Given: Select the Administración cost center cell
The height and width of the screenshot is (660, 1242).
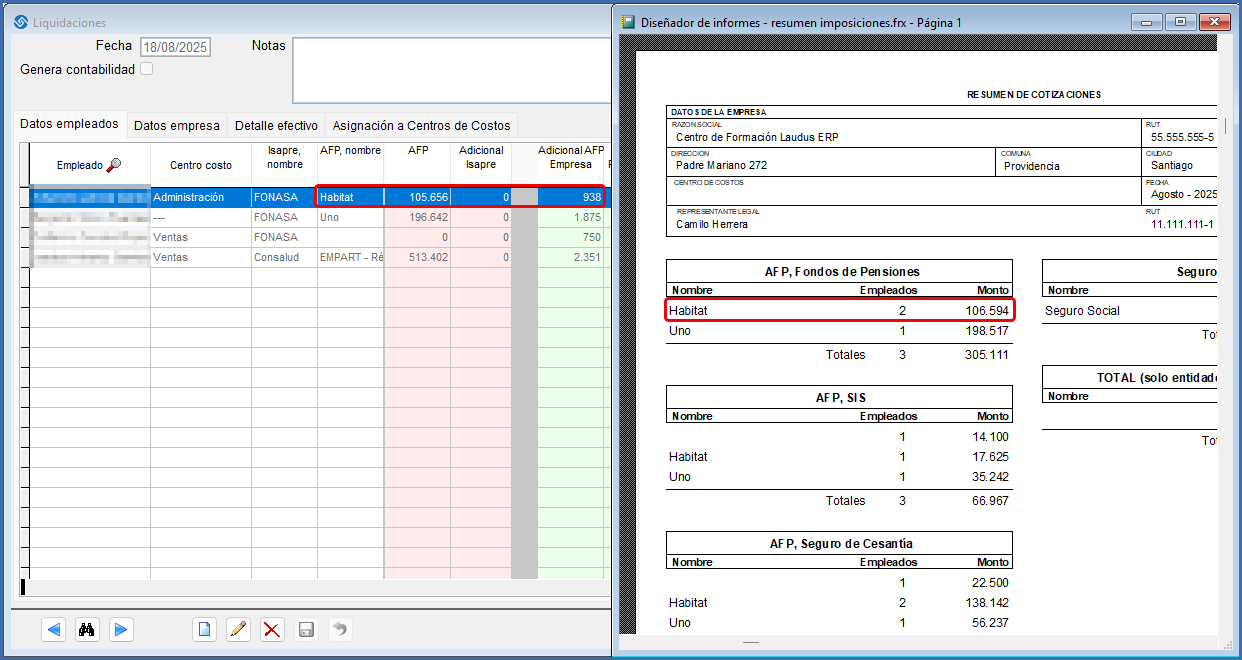Looking at the screenshot, I should pyautogui.click(x=201, y=197).
